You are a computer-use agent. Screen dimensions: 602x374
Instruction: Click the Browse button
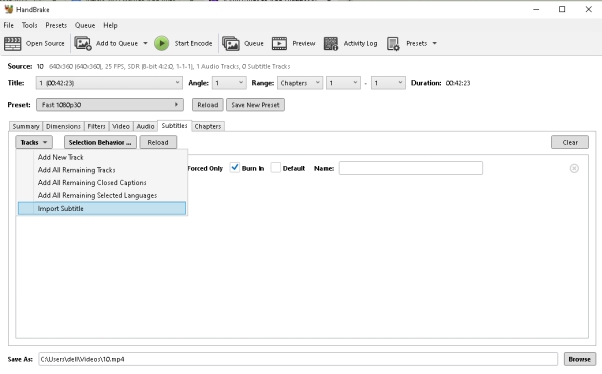580,359
